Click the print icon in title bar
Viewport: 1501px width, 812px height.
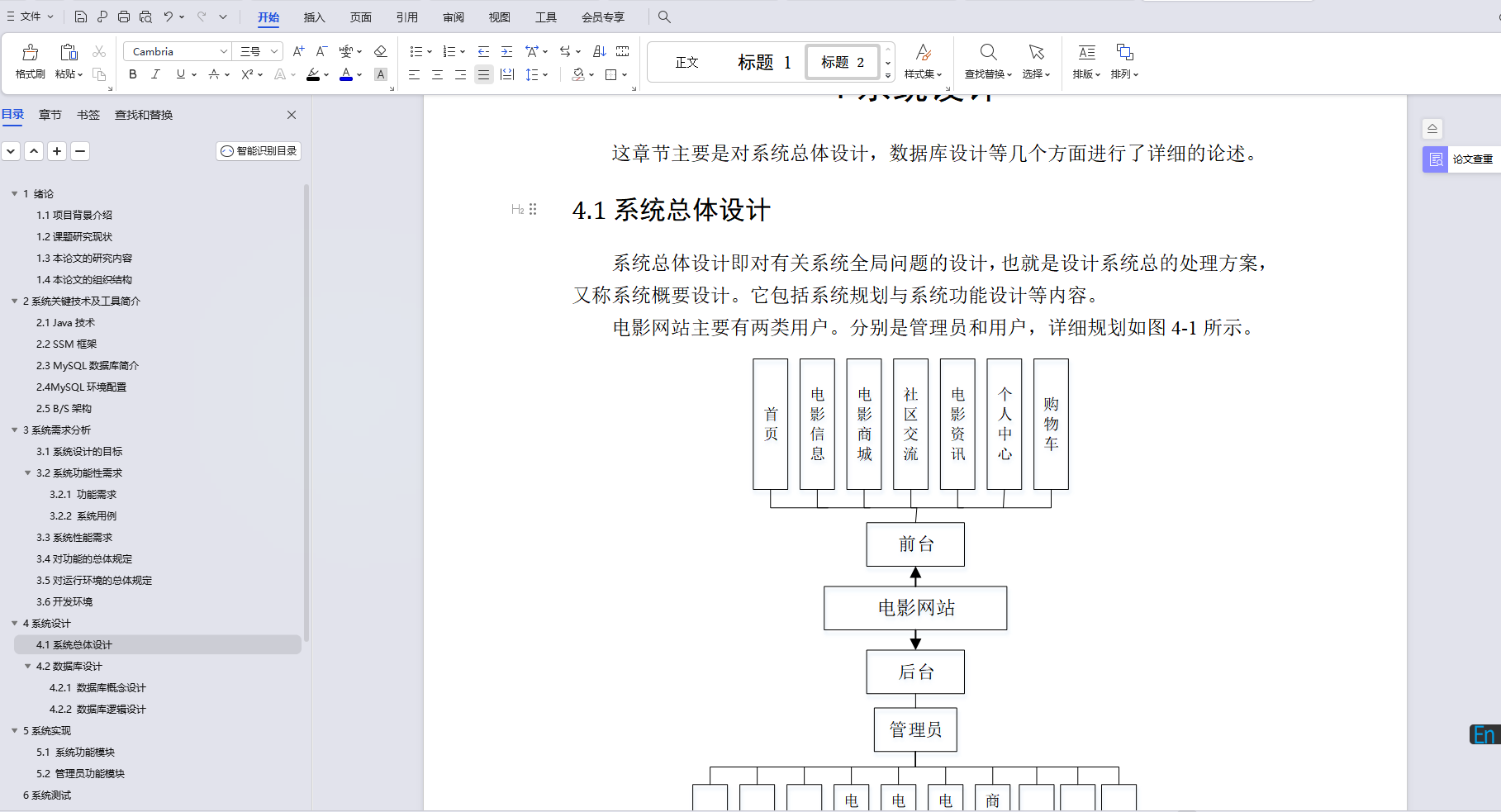click(123, 17)
